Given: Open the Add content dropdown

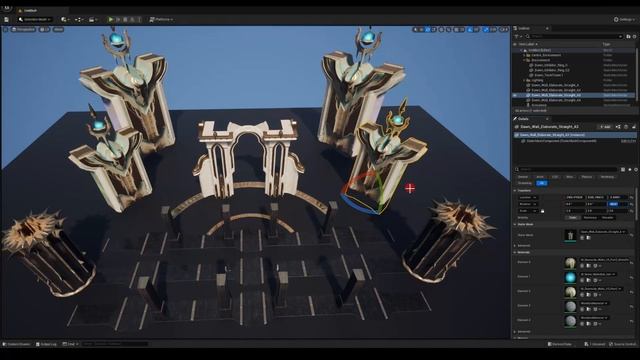Looking at the screenshot, I should (64, 19).
